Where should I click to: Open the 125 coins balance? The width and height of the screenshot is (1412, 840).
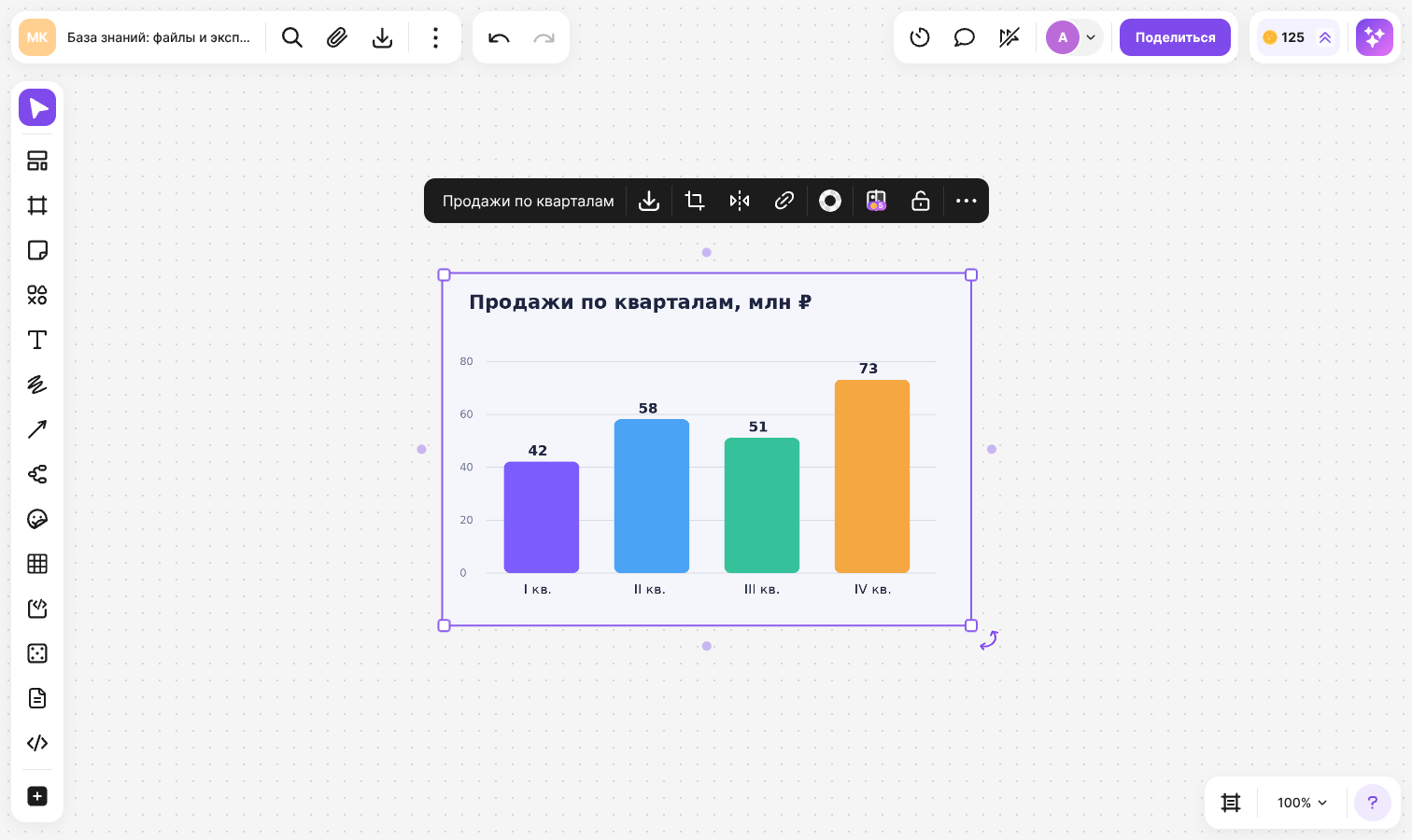[x=1298, y=37]
